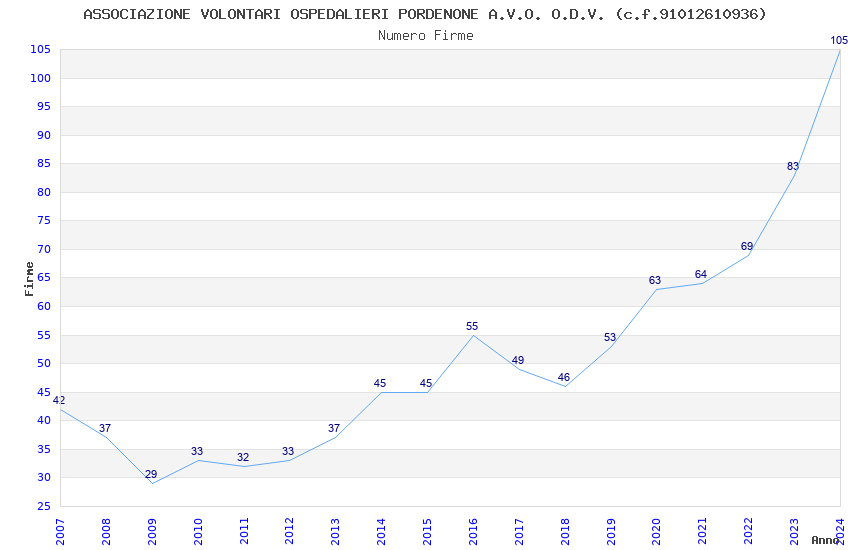Click the 2023 x-axis tick label

point(794,532)
